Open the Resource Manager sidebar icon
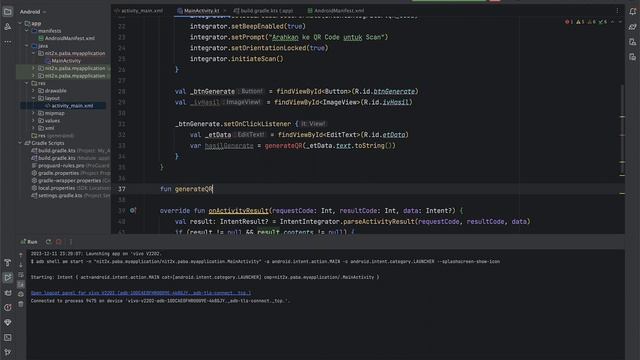Image resolution: width=640 pixels, height=360 pixels. click(x=8, y=27)
